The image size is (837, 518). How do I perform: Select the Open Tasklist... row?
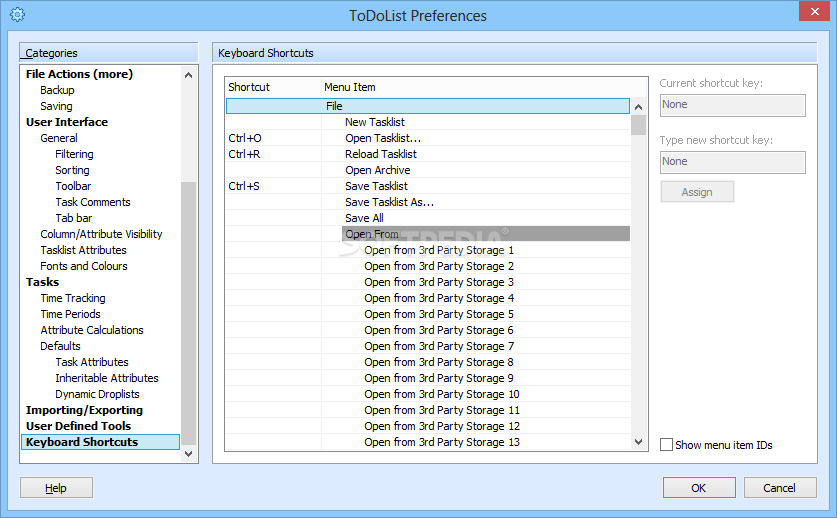[428, 138]
